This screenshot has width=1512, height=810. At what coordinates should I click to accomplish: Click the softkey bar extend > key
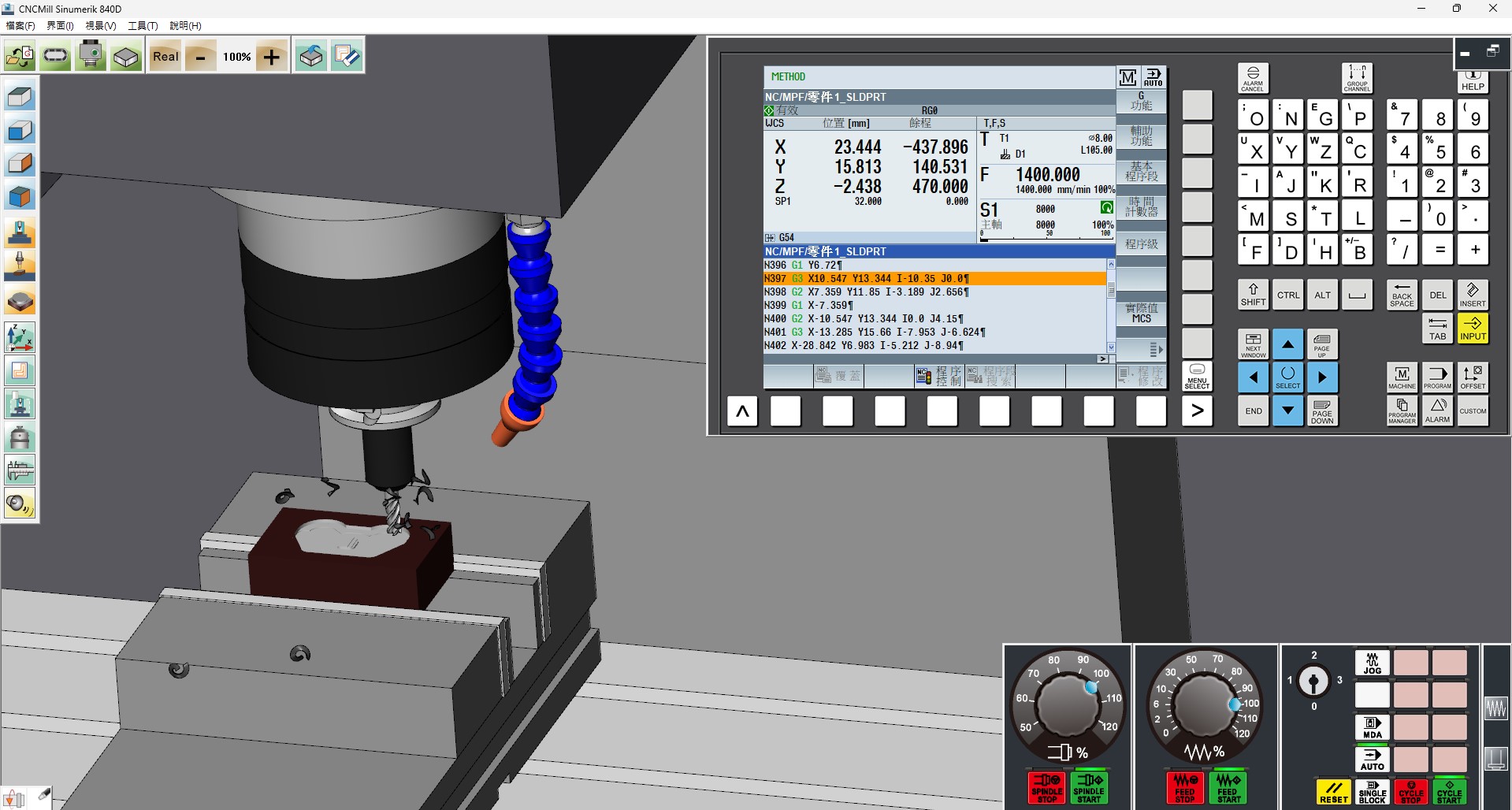pos(1197,411)
